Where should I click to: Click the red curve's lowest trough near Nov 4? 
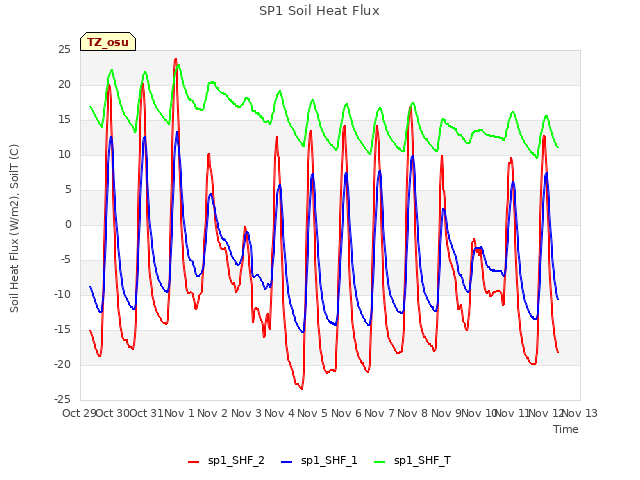302,389
